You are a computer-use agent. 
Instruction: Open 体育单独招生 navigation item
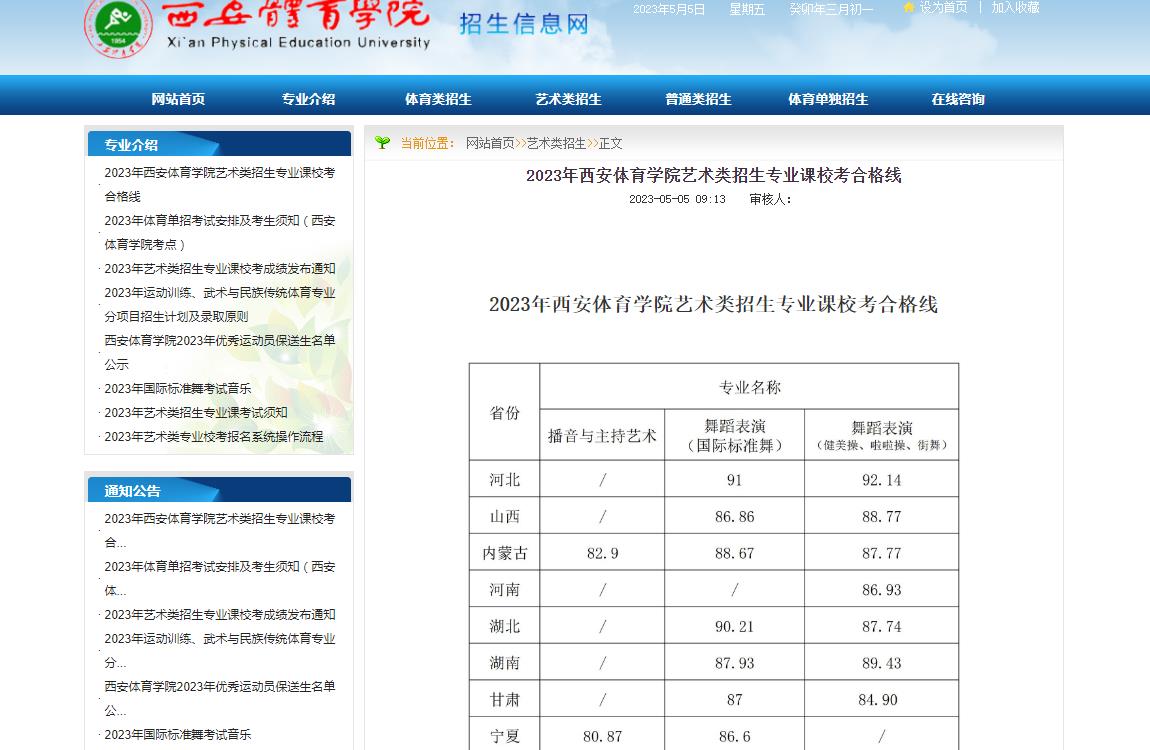click(x=828, y=99)
